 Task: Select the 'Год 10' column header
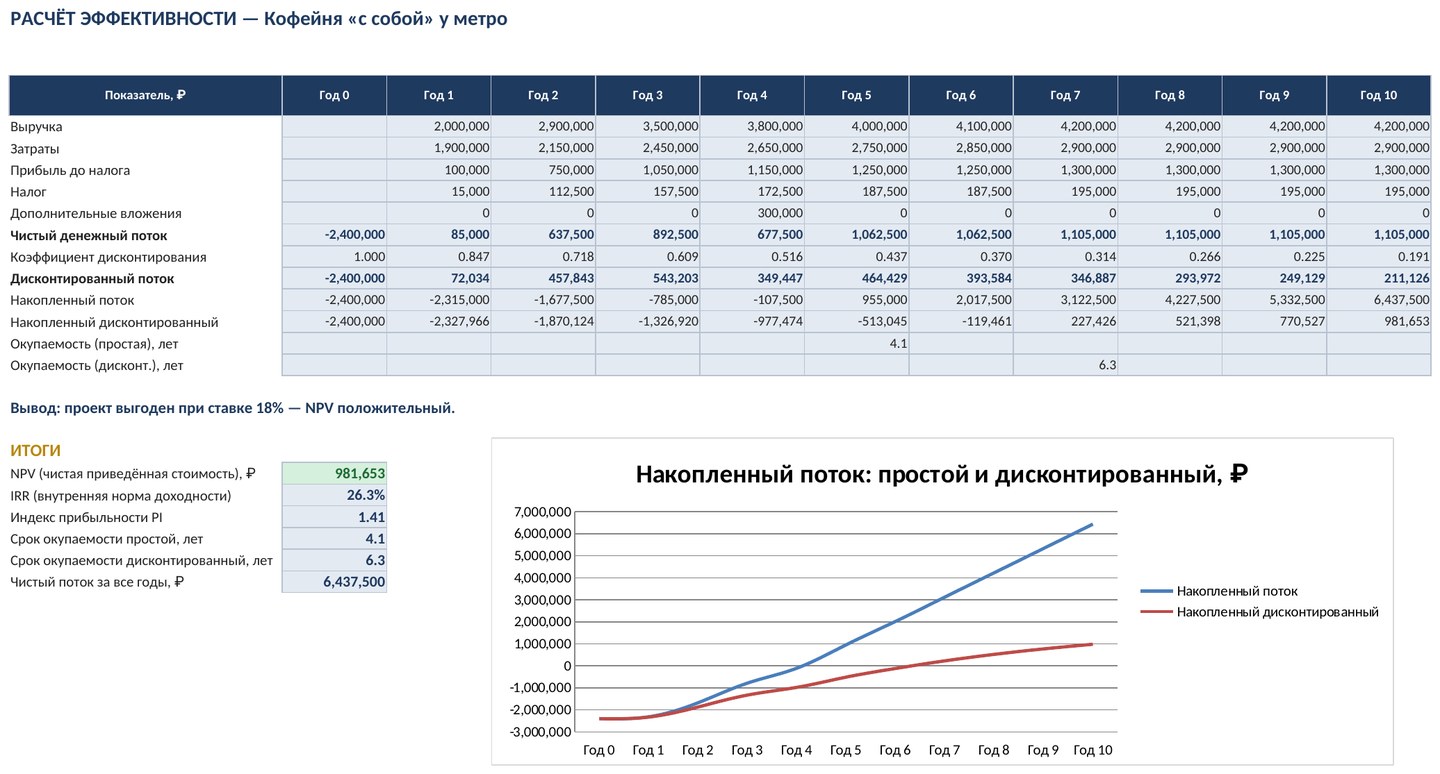[x=1378, y=95]
